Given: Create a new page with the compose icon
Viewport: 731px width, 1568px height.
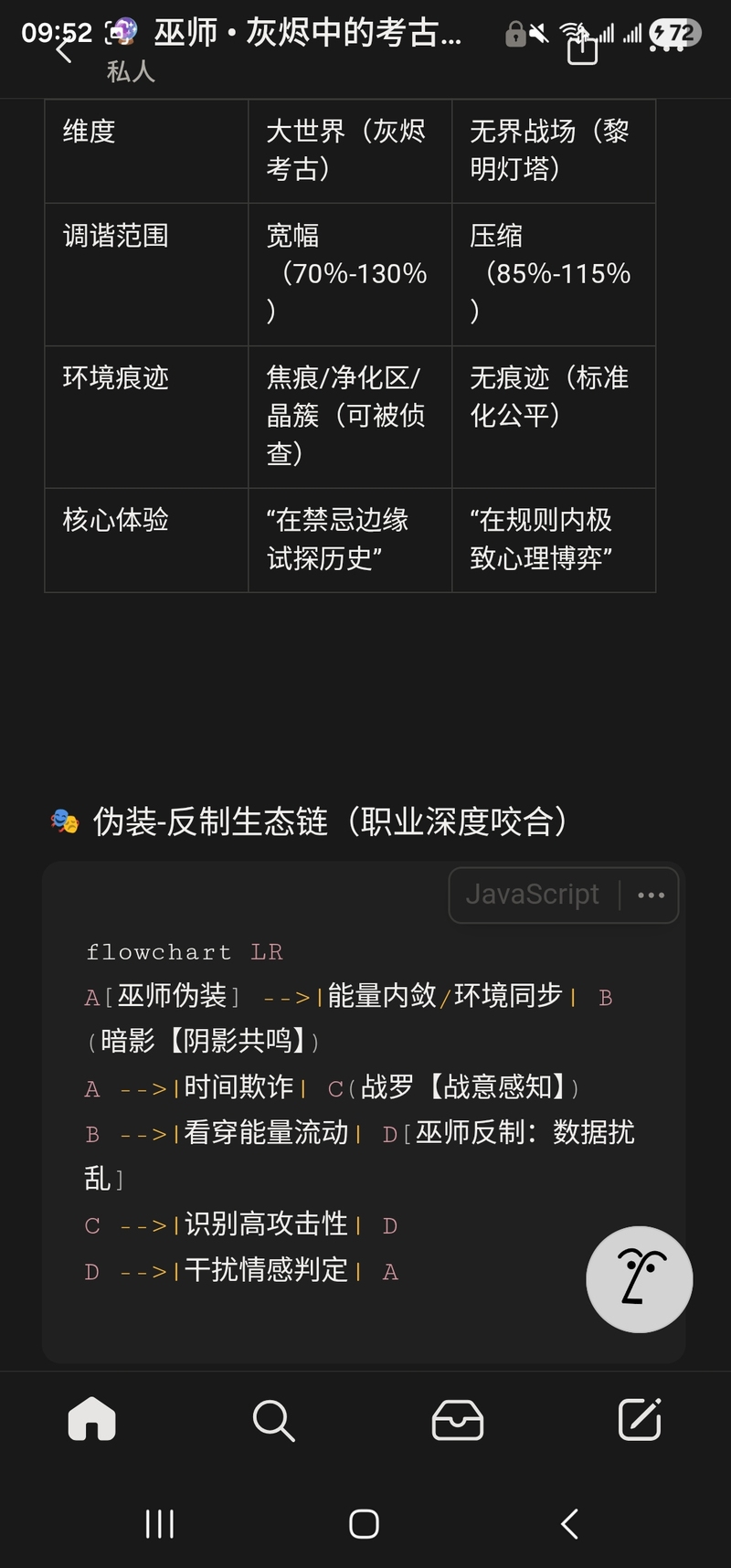Looking at the screenshot, I should point(640,1420).
